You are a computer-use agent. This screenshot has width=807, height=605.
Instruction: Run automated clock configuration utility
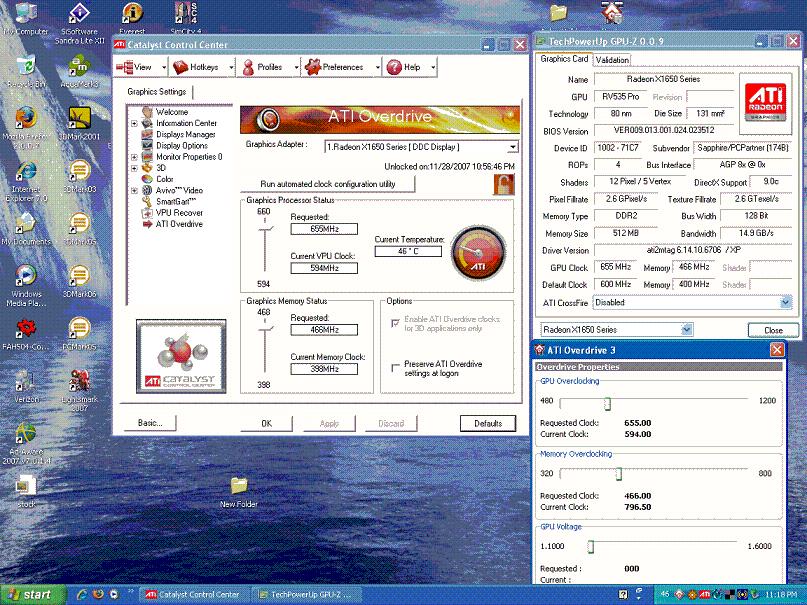tap(328, 184)
